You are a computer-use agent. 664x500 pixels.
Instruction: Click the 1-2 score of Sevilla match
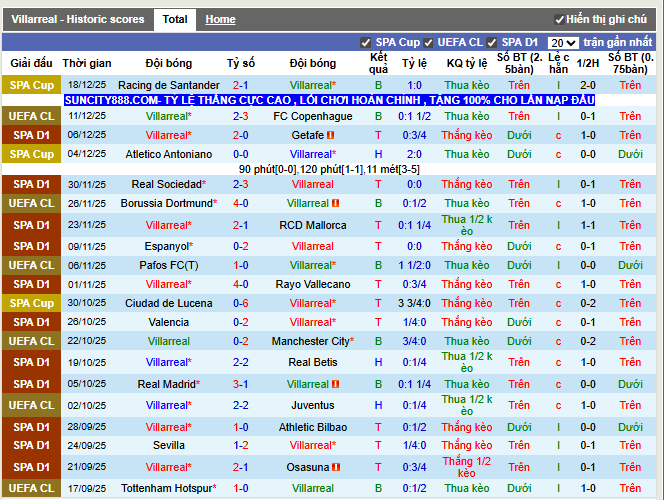[x=241, y=445]
